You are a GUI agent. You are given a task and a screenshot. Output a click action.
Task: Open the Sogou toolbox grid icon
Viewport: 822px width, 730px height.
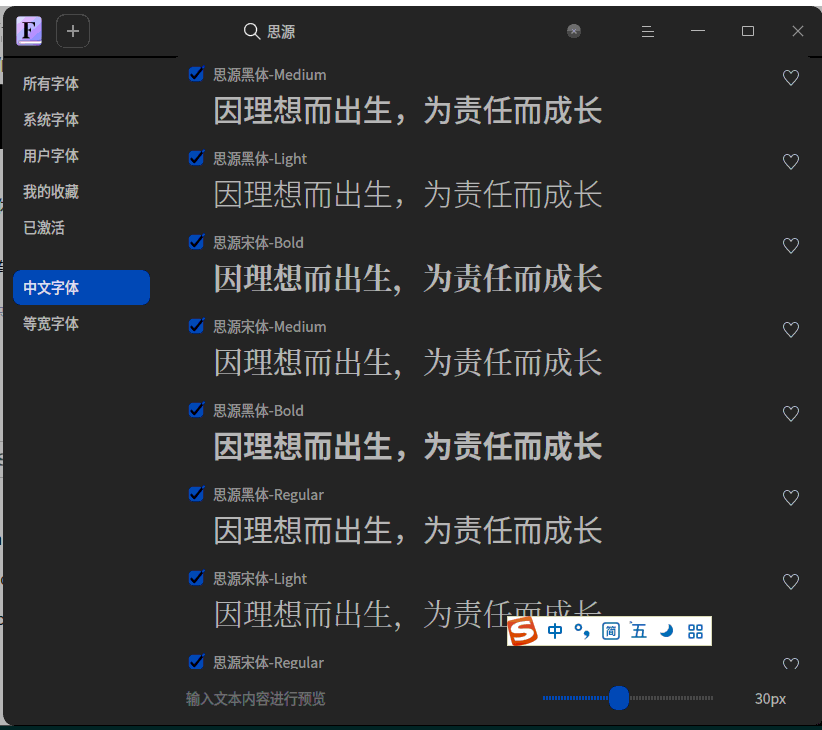coord(695,631)
